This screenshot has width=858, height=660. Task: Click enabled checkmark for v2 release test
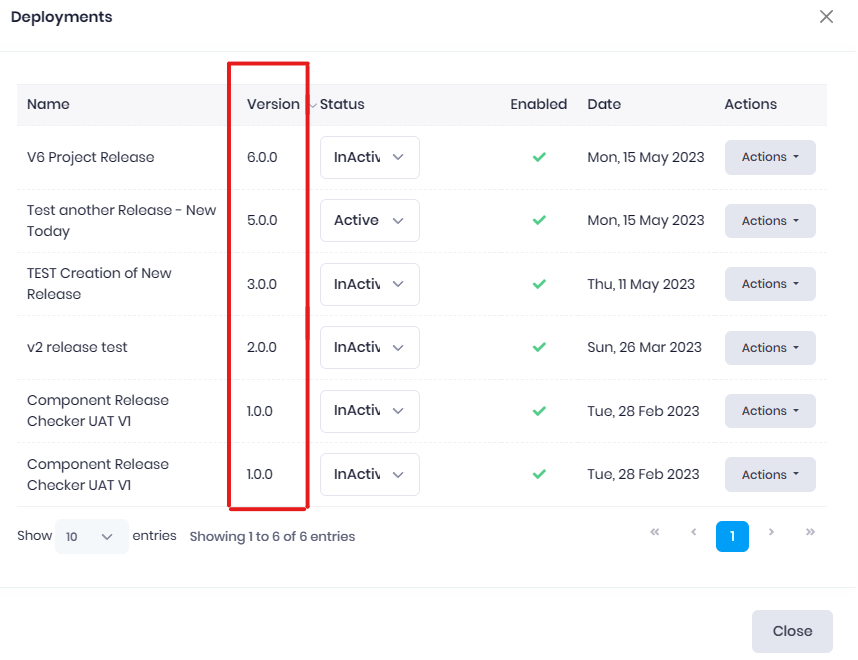coord(539,347)
